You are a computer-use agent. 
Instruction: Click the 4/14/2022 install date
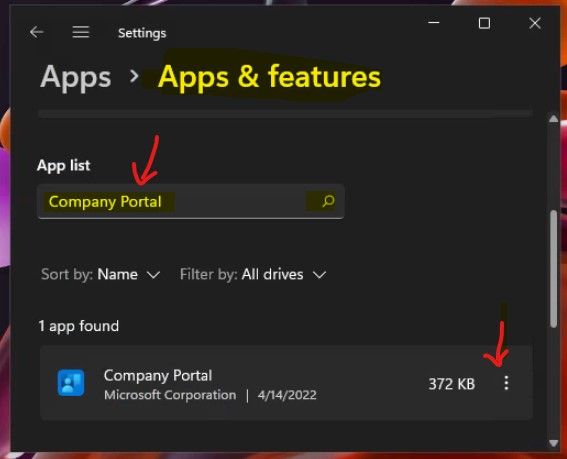tap(287, 395)
